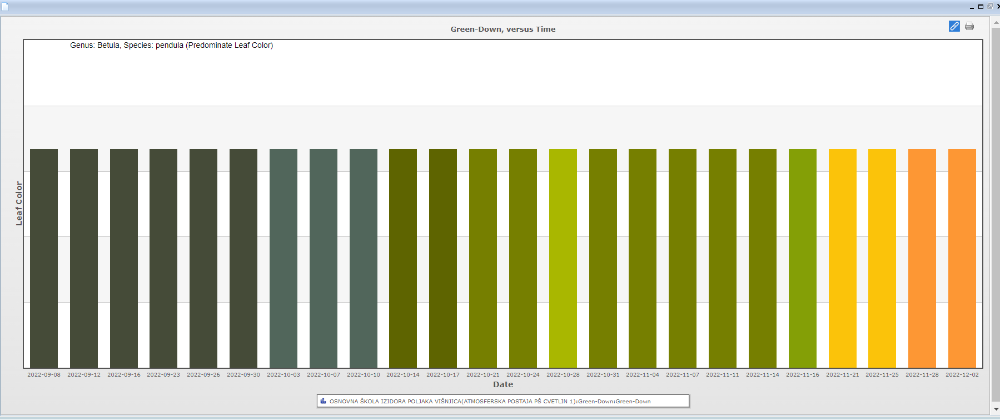Click the document icon in title bar
This screenshot has height=420, width=1000.
click(x=5, y=5)
